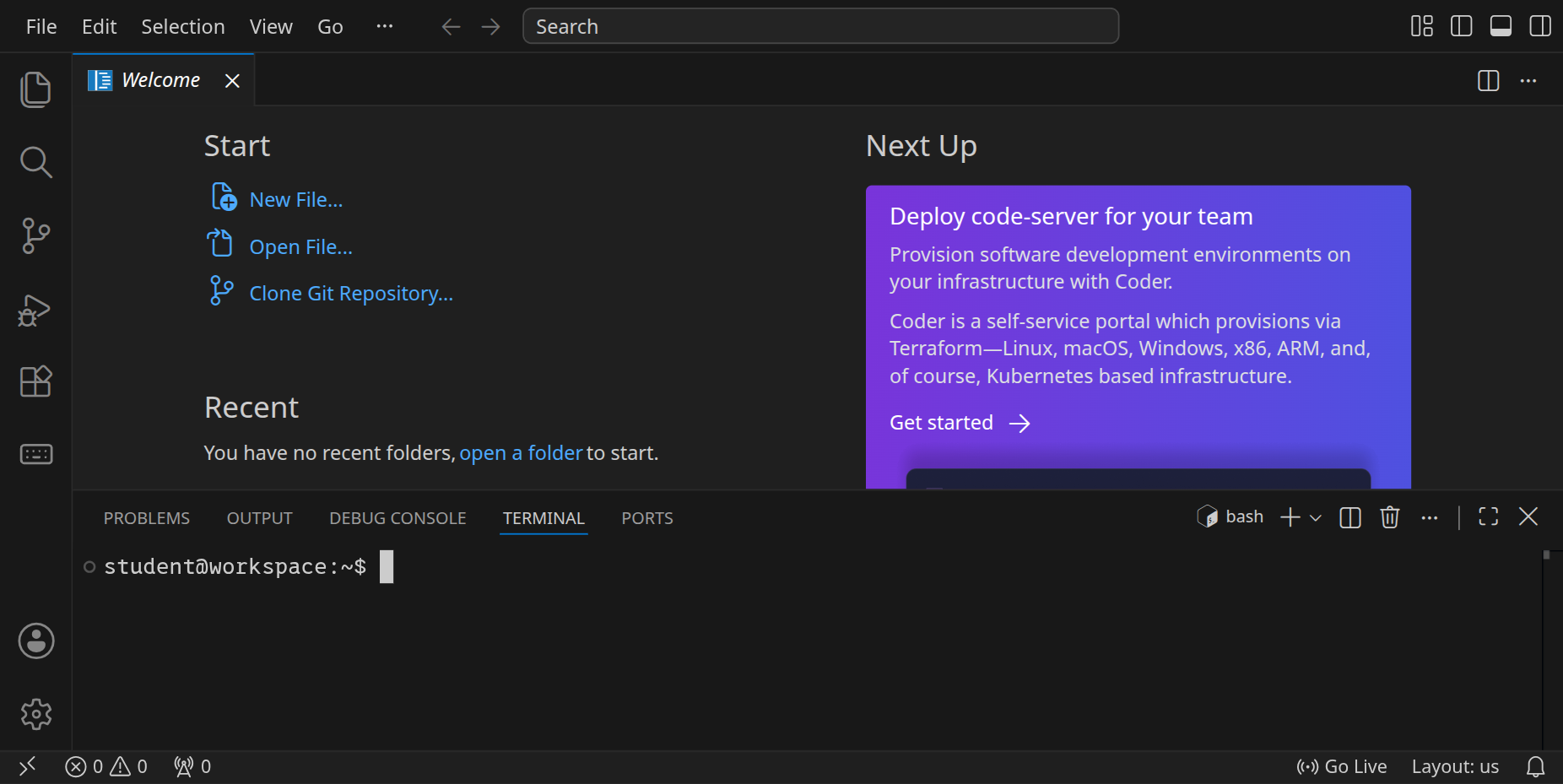Switch to the DEBUG CONSOLE tab

(x=398, y=518)
